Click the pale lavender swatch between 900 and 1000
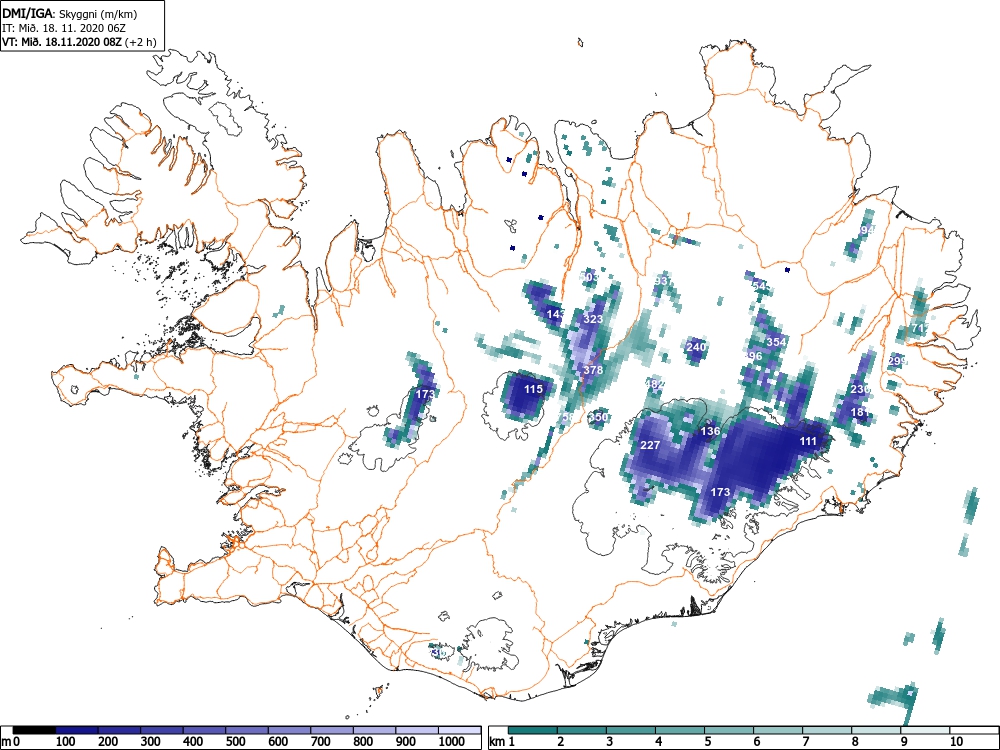1000x750 pixels. pyautogui.click(x=417, y=730)
